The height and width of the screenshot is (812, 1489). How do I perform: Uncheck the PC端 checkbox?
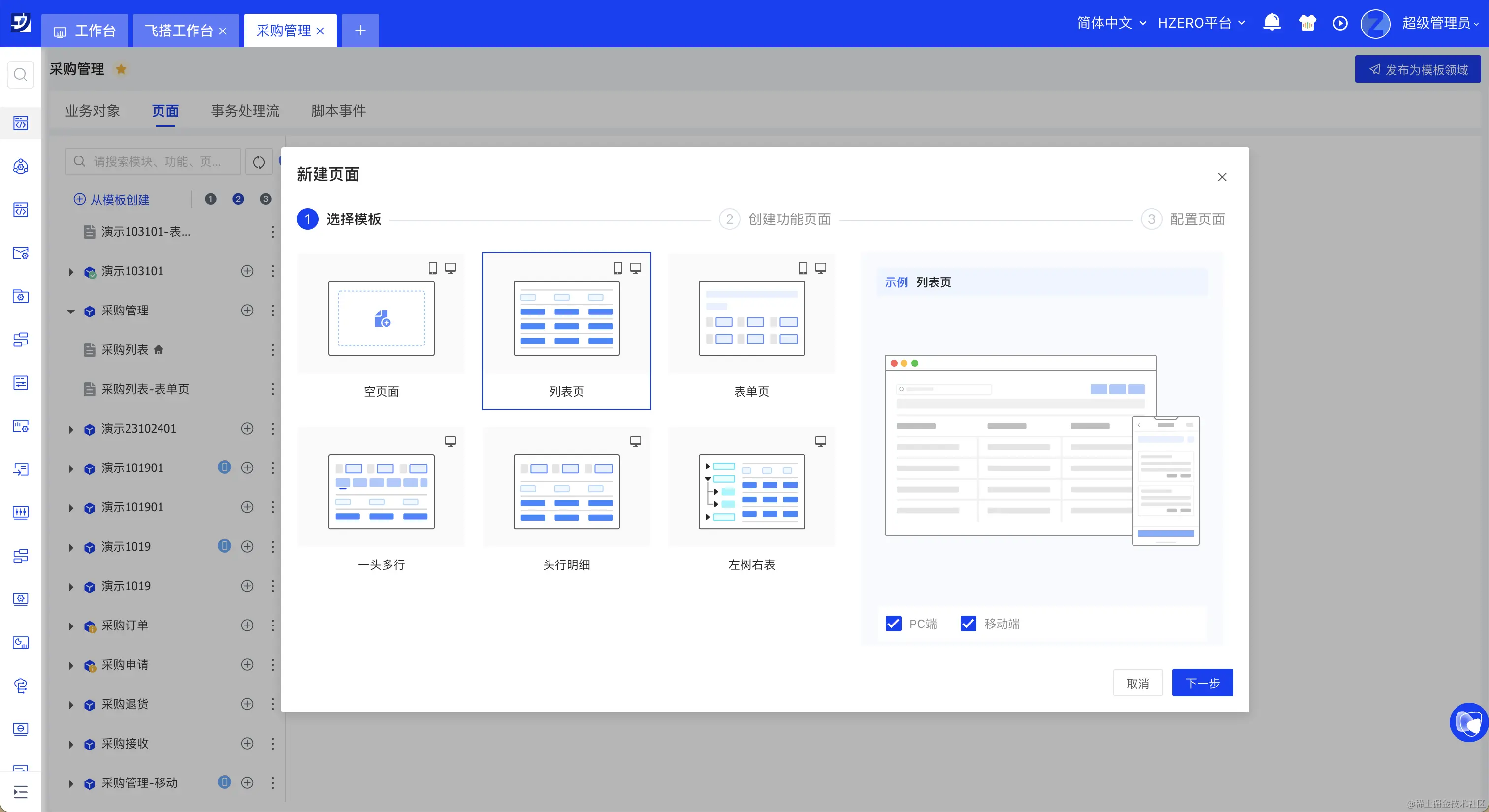coord(893,624)
